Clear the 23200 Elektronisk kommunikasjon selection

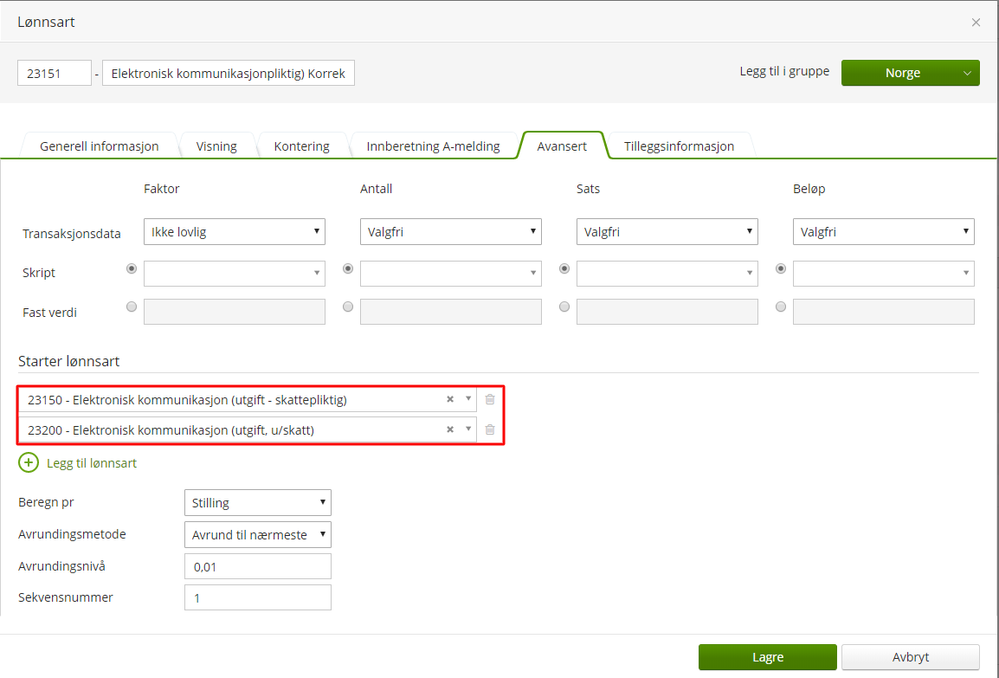(x=450, y=430)
